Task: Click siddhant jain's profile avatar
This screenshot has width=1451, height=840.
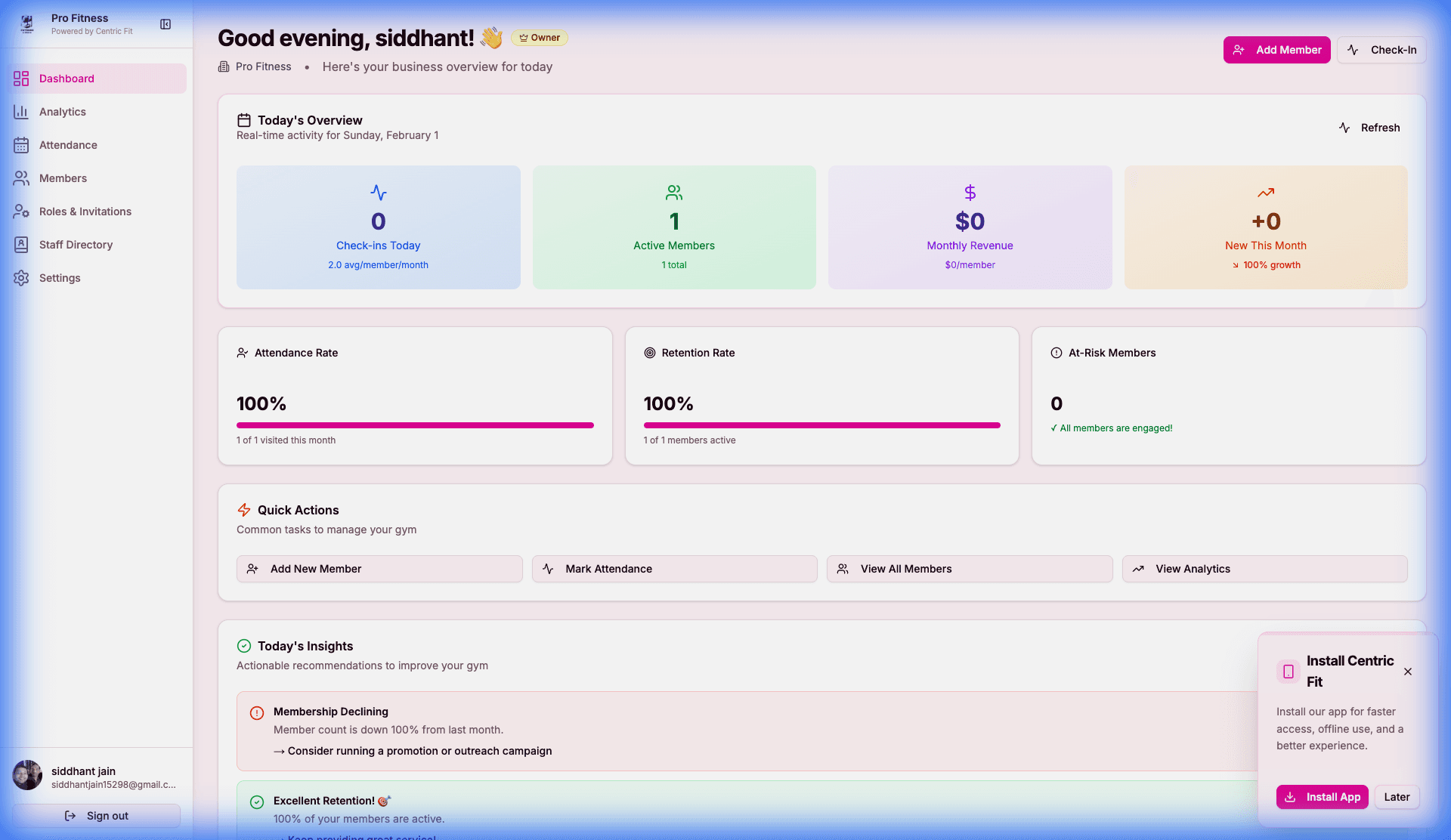Action: (27, 774)
